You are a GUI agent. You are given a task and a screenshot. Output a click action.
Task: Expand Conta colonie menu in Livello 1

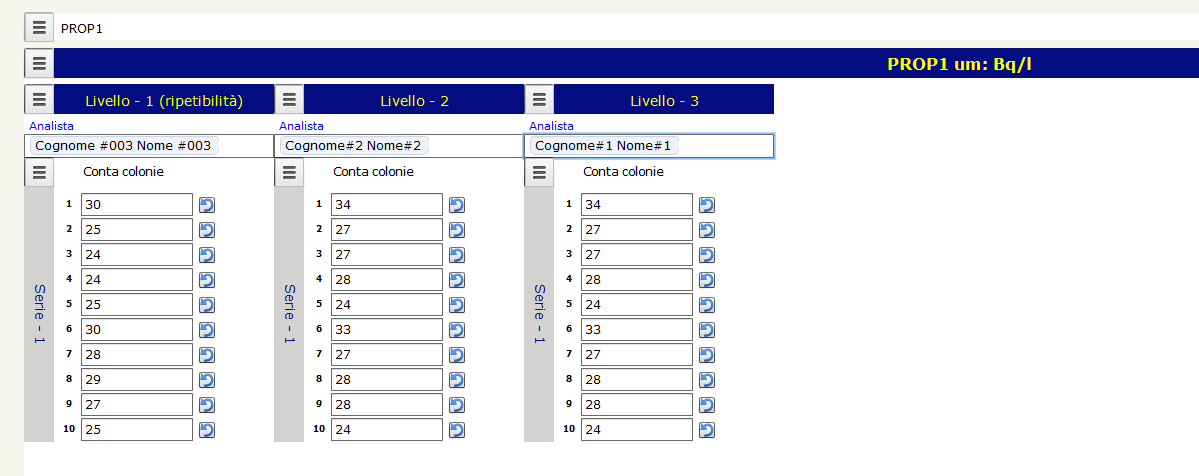point(39,172)
